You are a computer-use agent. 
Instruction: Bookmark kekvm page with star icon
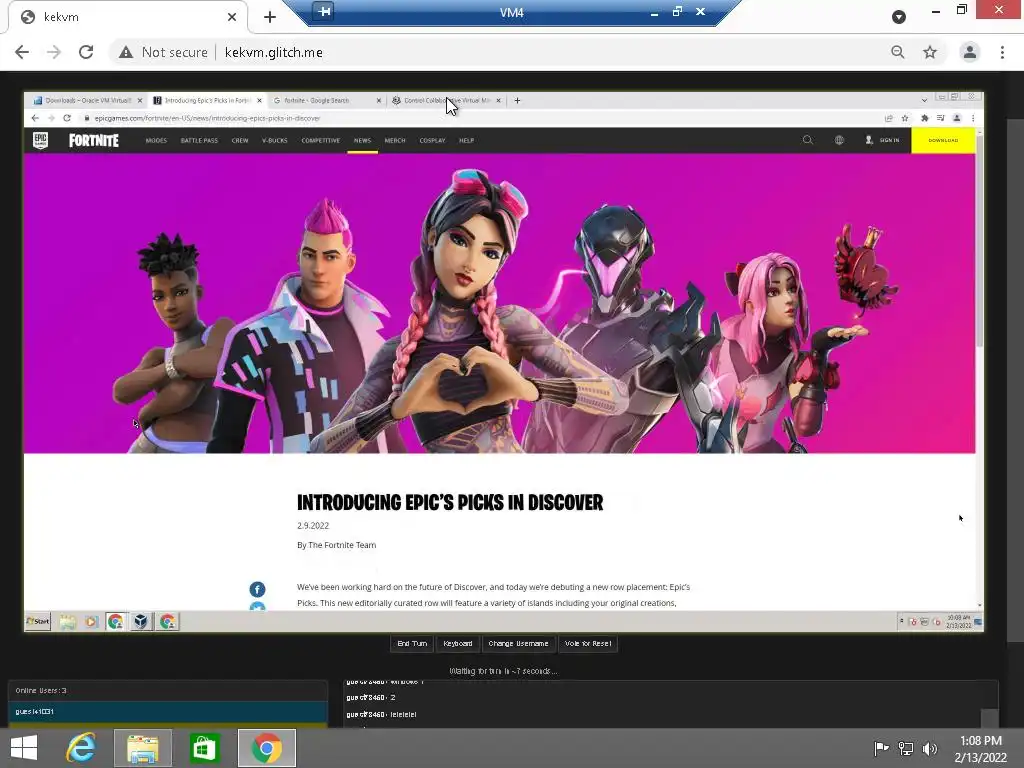pyautogui.click(x=930, y=52)
